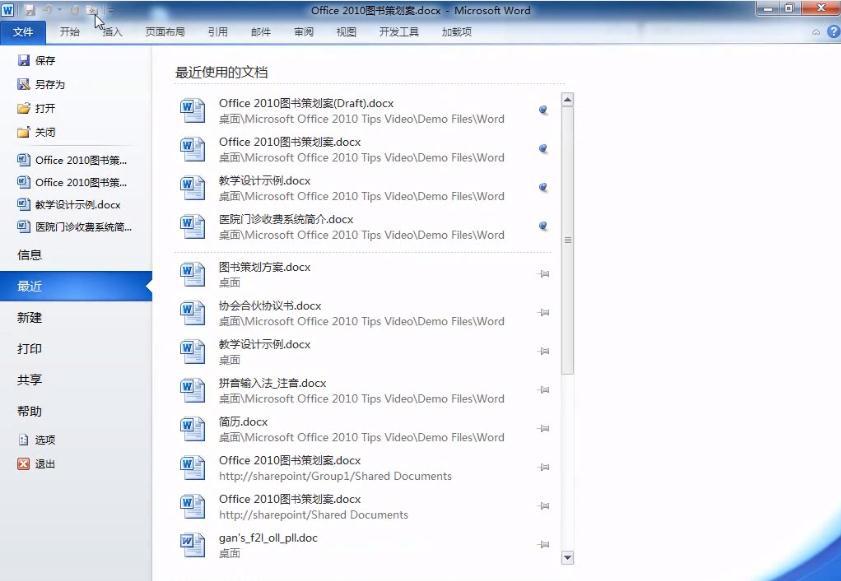Viewport: 841px width, 581px height.
Task: Switch to the 开始 (Home) tab
Action: click(x=69, y=32)
